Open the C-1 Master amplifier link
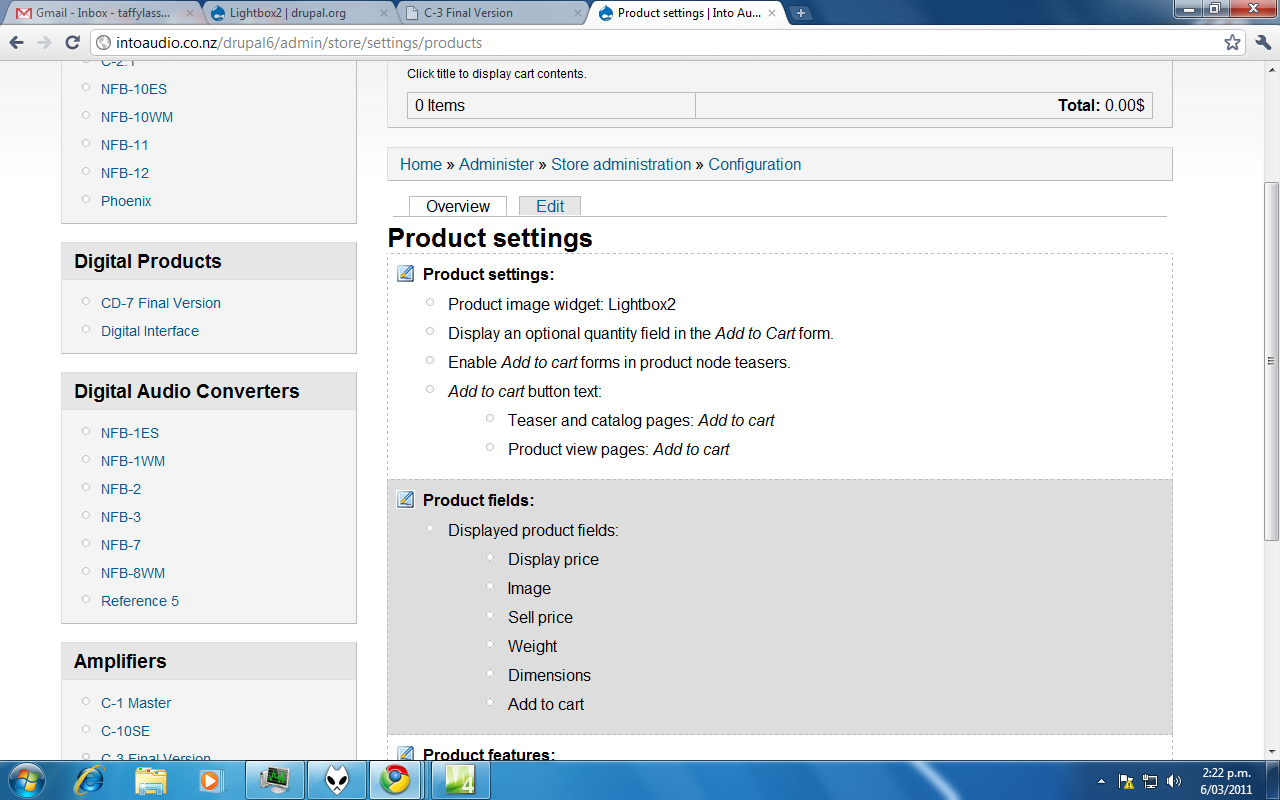The image size is (1280, 800). [136, 703]
